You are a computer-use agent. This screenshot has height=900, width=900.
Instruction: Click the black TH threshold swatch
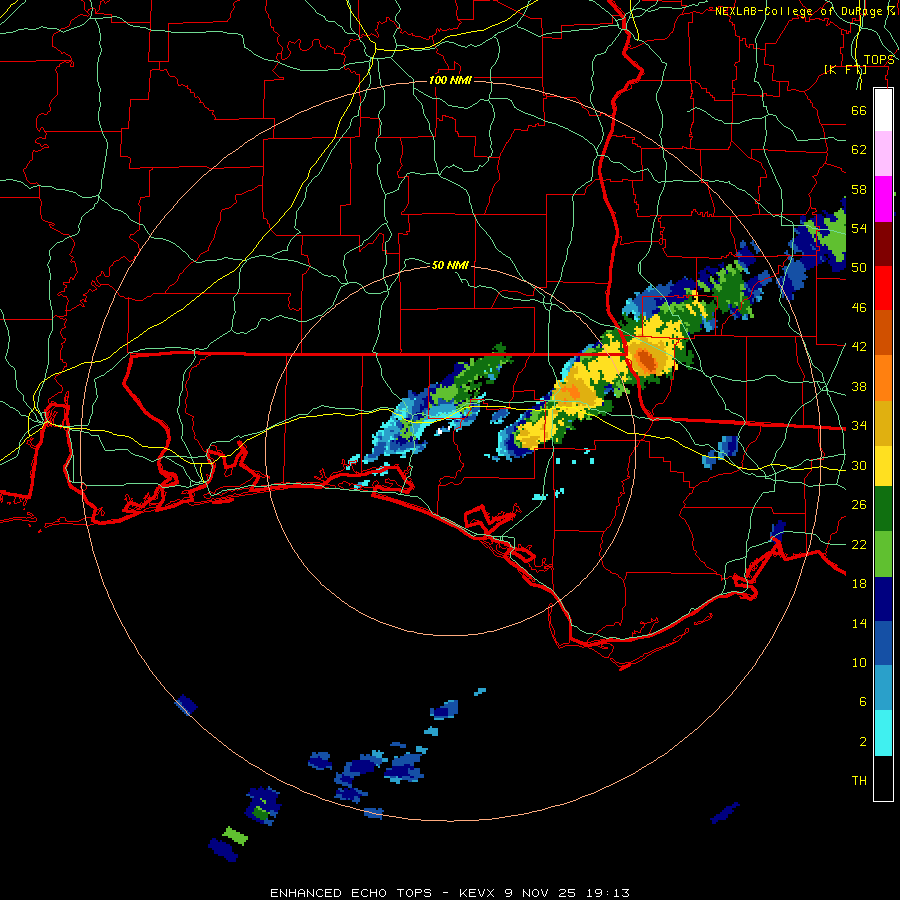coord(883,778)
